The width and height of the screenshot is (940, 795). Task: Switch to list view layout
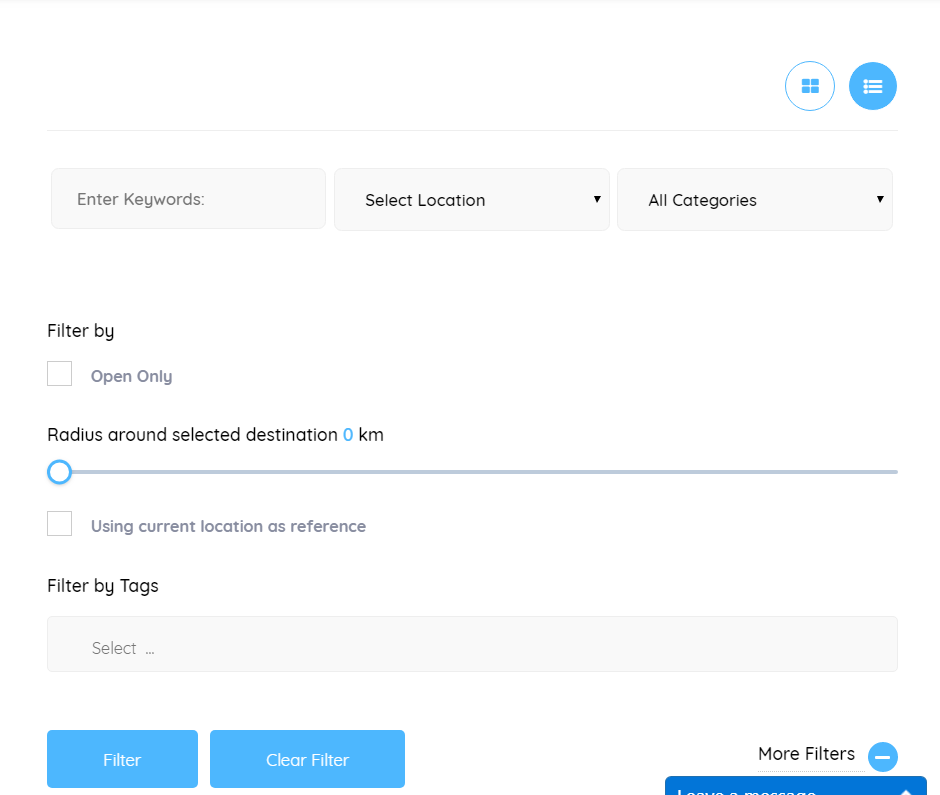coord(873,87)
